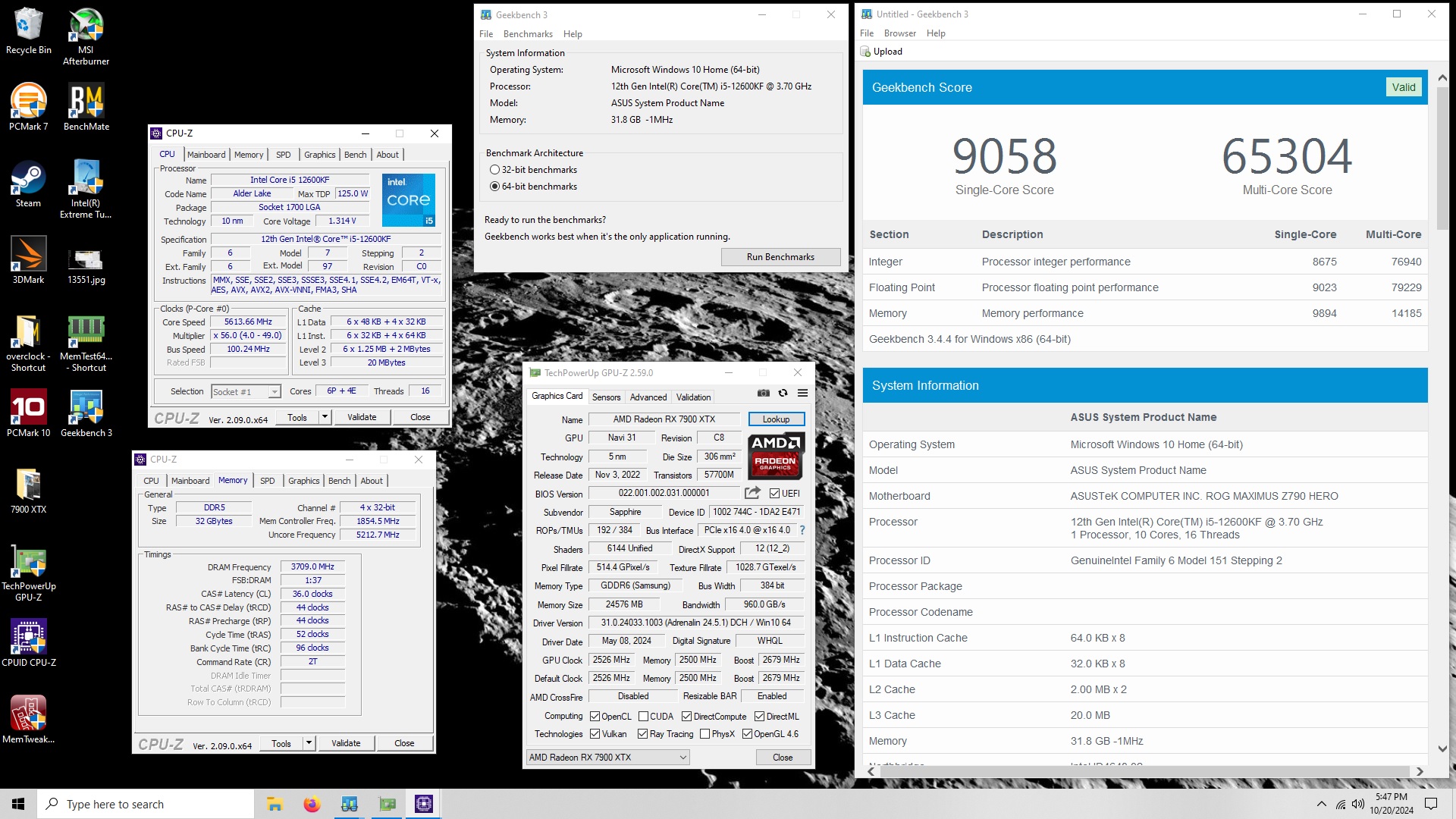Toggle the UEFI checkbox in GPU-Z
The image size is (1456, 819).
[774, 494]
